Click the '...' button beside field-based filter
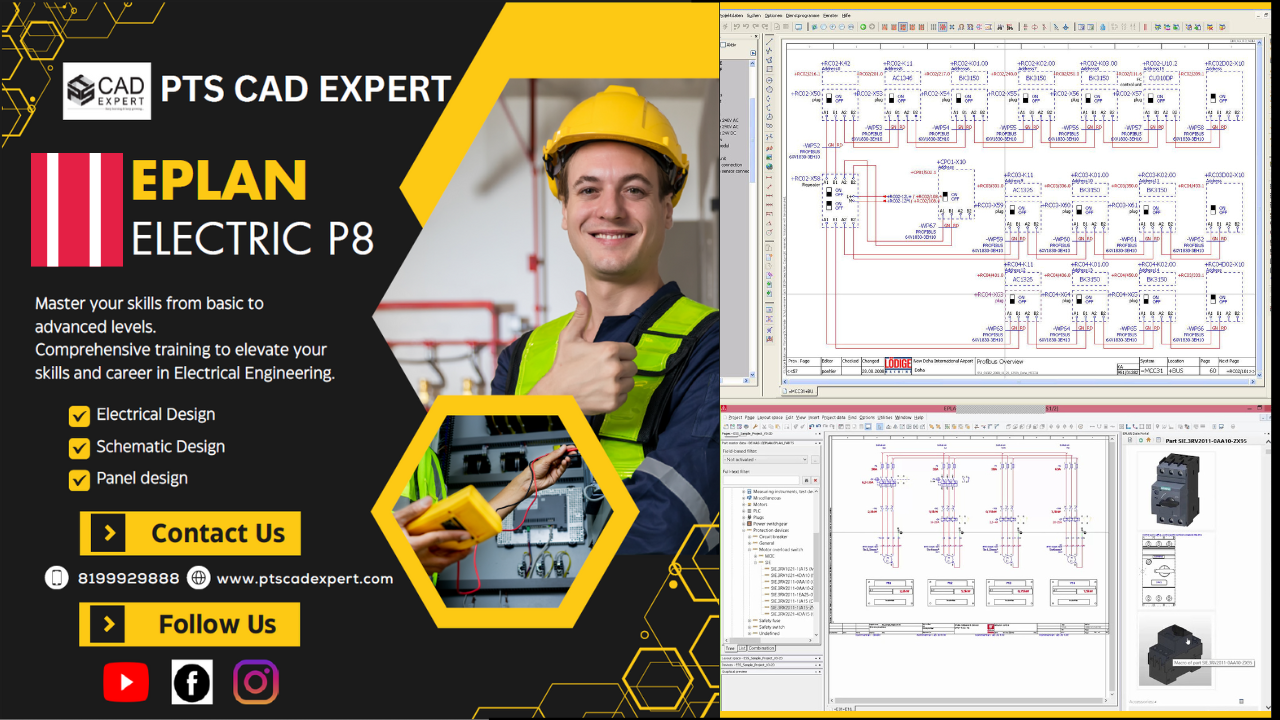1280x720 pixels. click(815, 459)
